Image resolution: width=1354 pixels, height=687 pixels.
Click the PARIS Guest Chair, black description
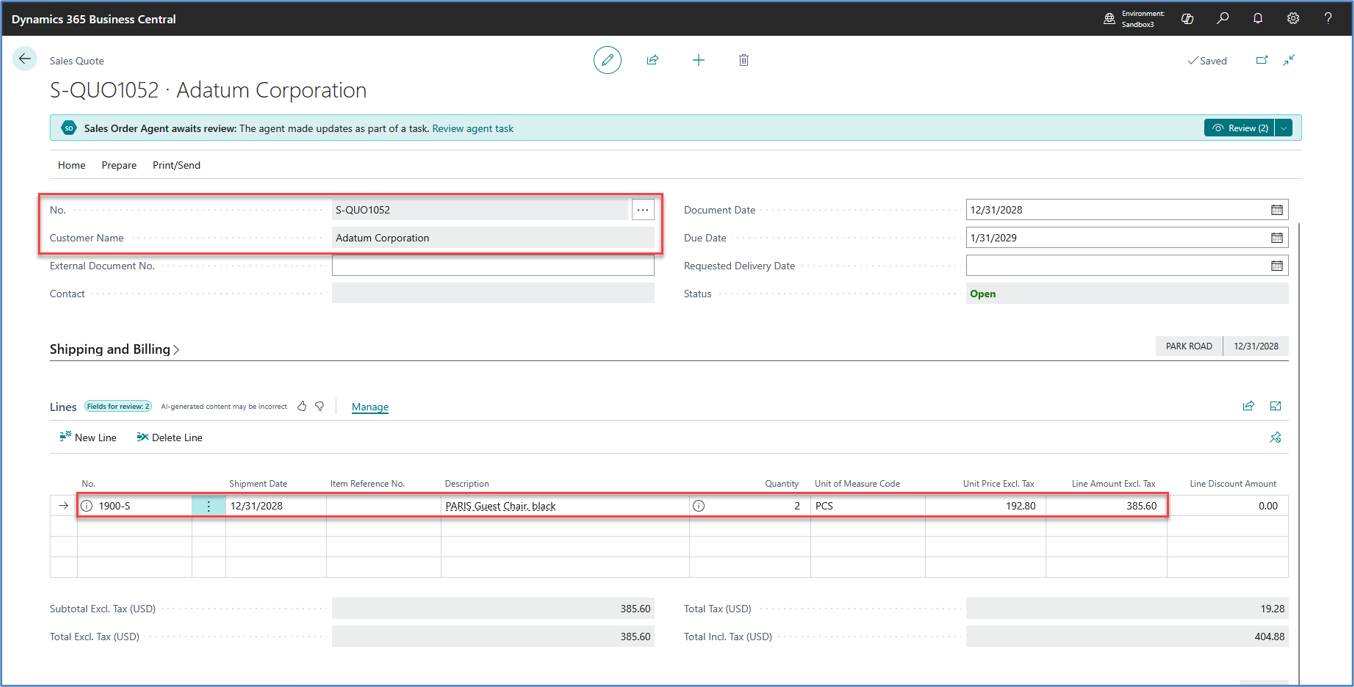pyautogui.click(x=500, y=506)
